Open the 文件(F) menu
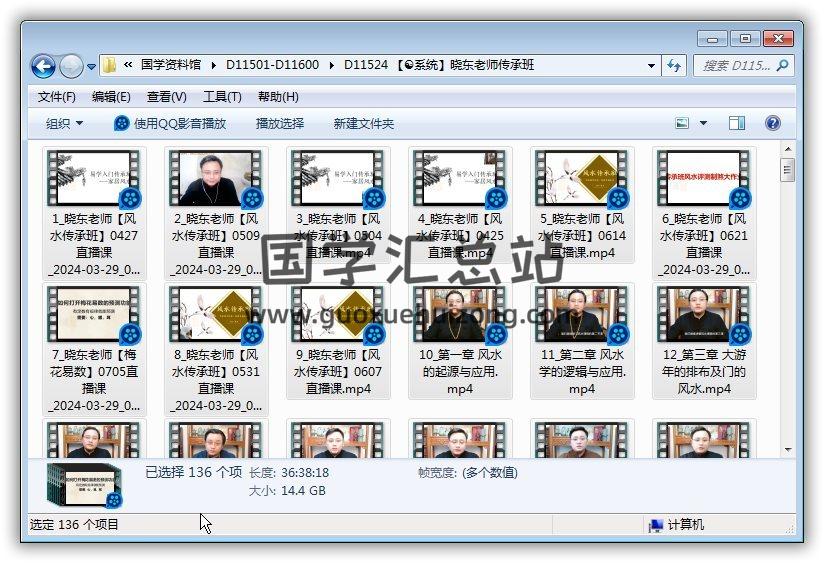The image size is (824, 563). (57, 97)
